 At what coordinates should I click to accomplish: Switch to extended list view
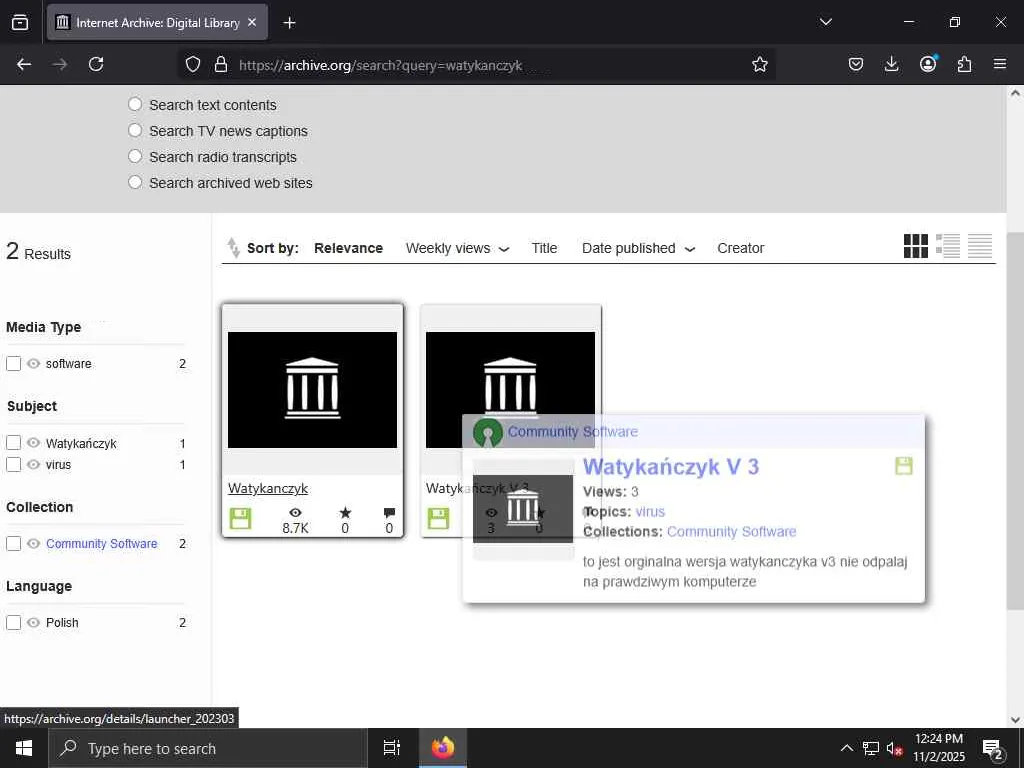point(948,246)
